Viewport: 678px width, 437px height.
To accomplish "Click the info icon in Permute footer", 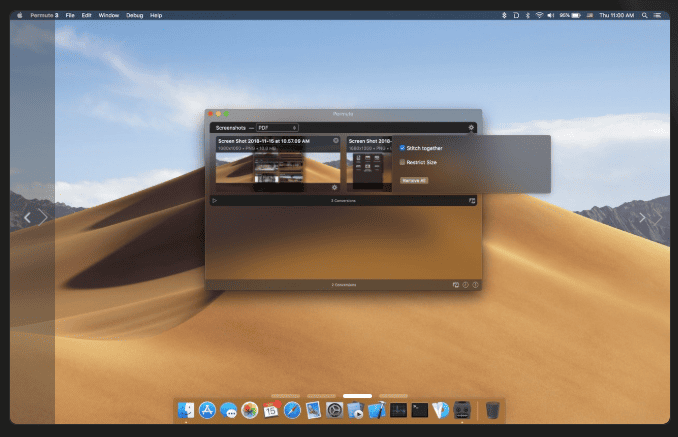I will [x=475, y=285].
